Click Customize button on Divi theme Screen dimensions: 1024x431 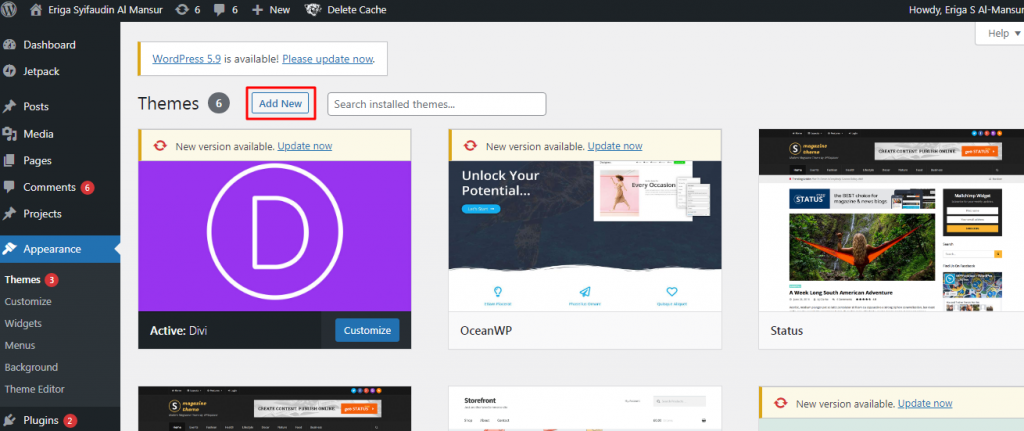367,330
